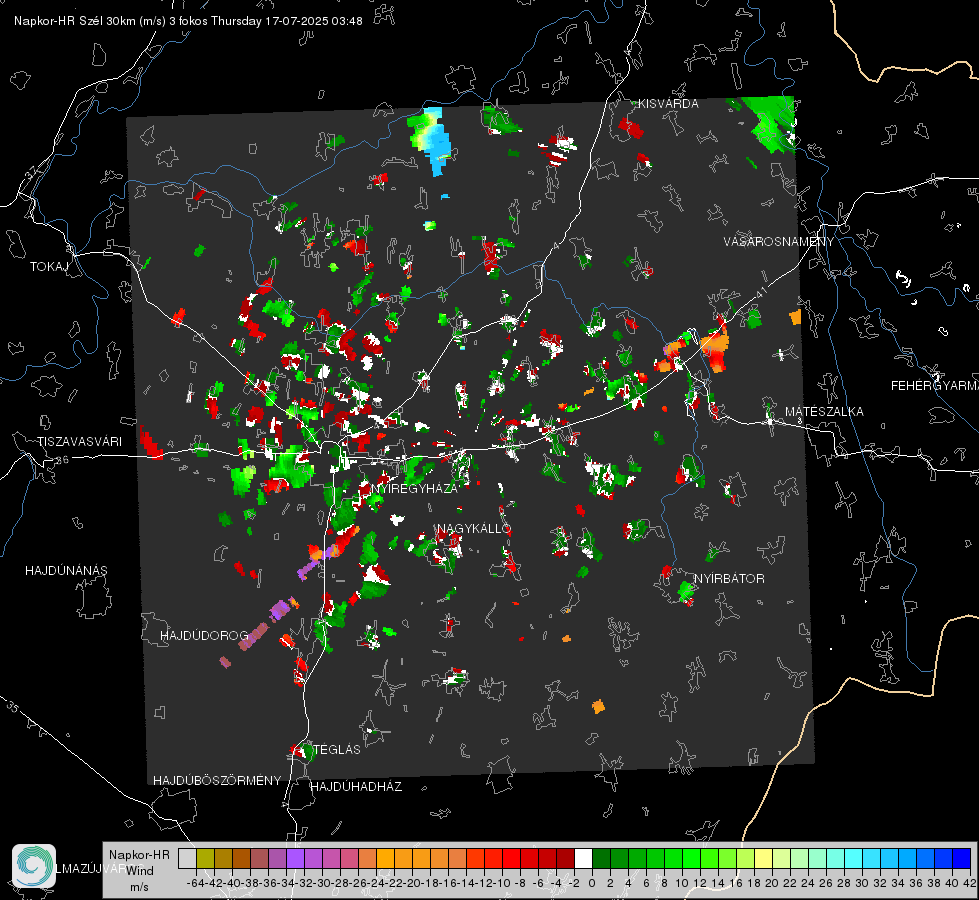The image size is (979, 900).
Task: Click the swirl logo icon at bottom left
Action: pos(34,866)
